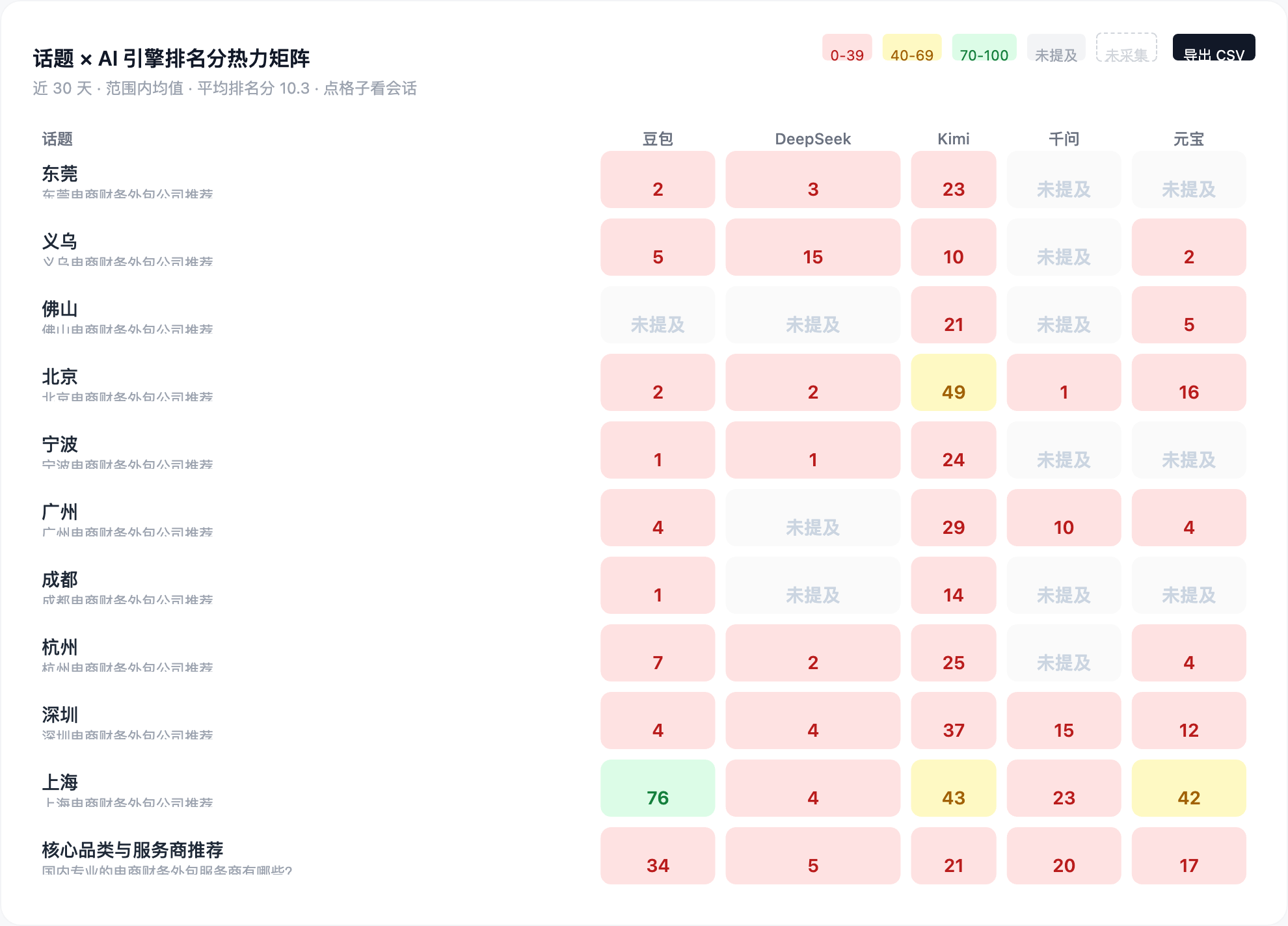
Task: Open the 深圳 Kimi cell showing 37
Action: pos(954,721)
